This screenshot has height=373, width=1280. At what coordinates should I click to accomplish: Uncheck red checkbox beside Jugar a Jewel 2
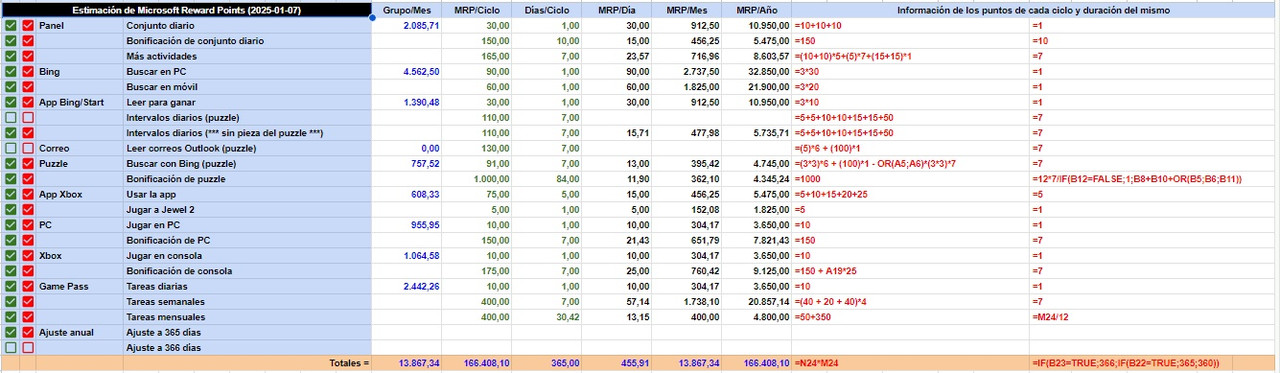point(28,209)
